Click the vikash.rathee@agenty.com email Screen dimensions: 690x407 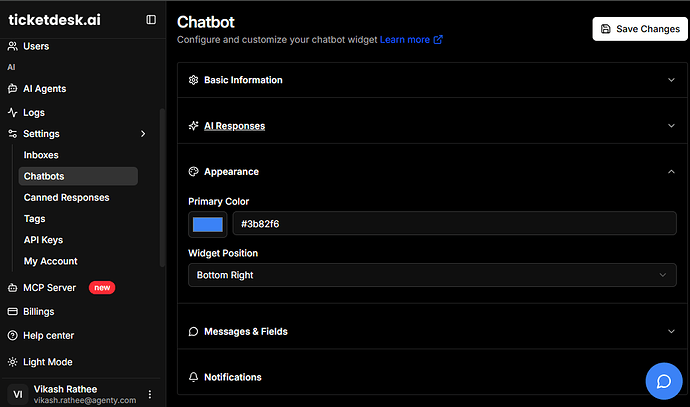pos(85,400)
